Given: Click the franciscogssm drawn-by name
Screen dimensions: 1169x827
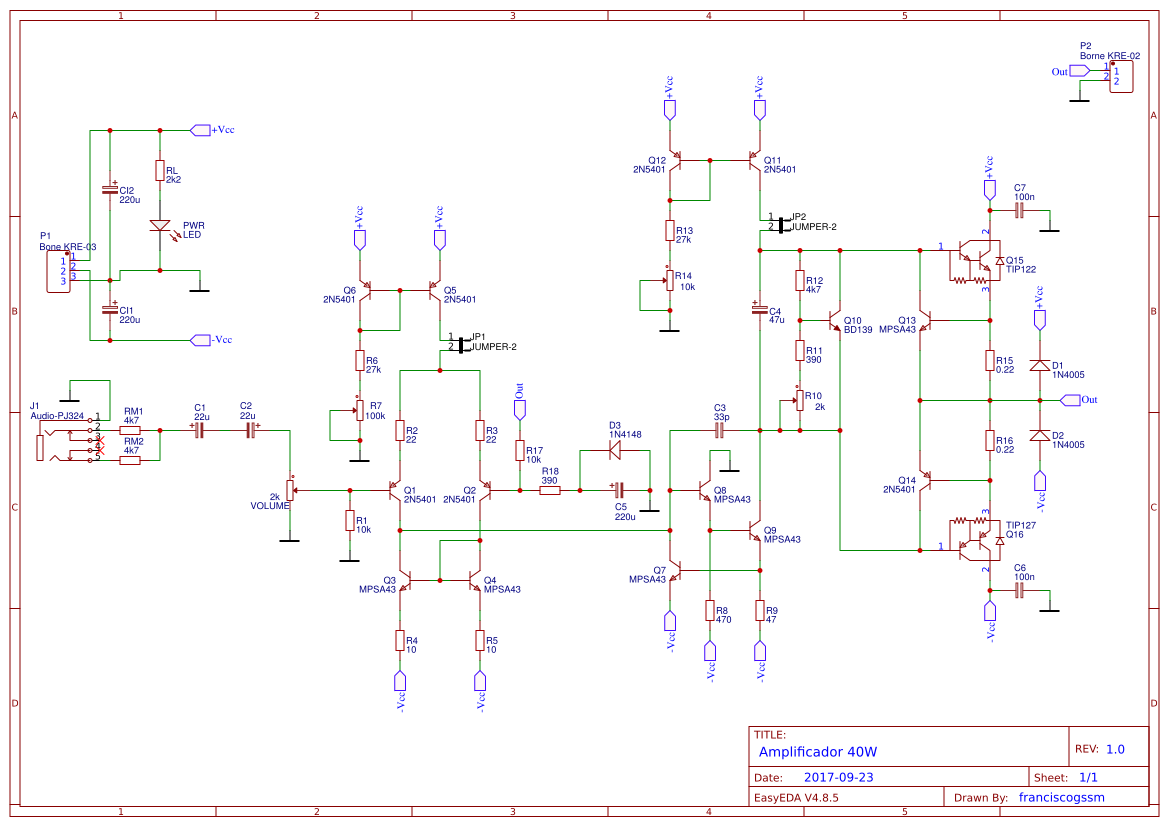Looking at the screenshot, I should click(1061, 797).
